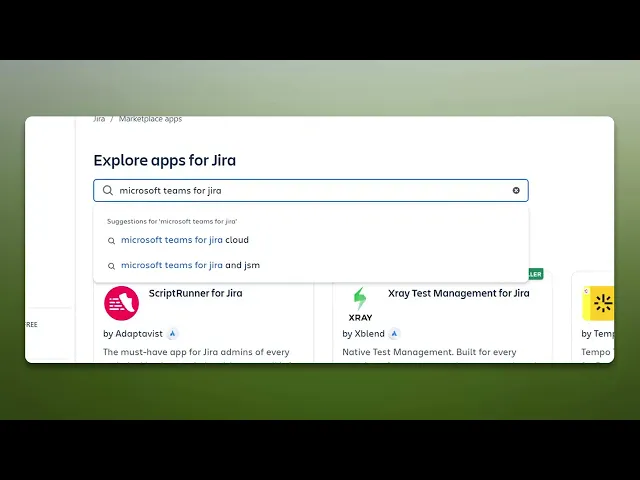Click the search icon beside the 'and jsm' suggestion
This screenshot has height=480, width=640.
111,266
